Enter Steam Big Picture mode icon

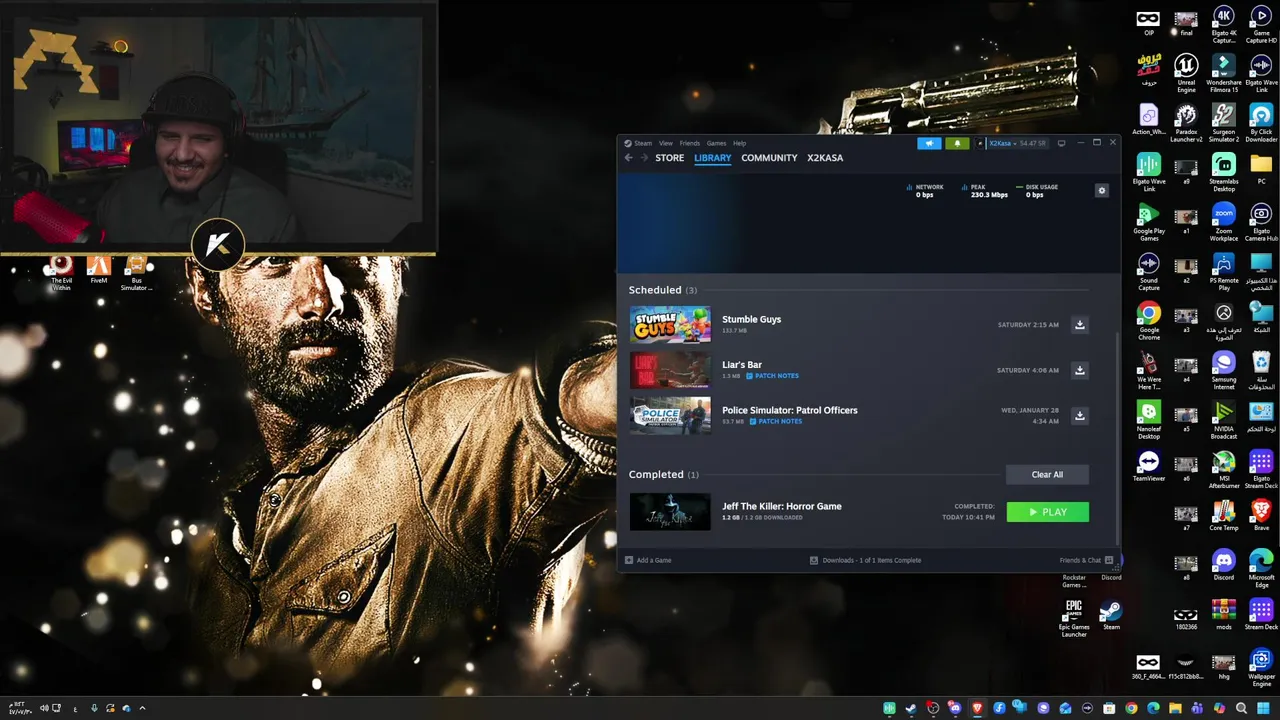[1062, 143]
